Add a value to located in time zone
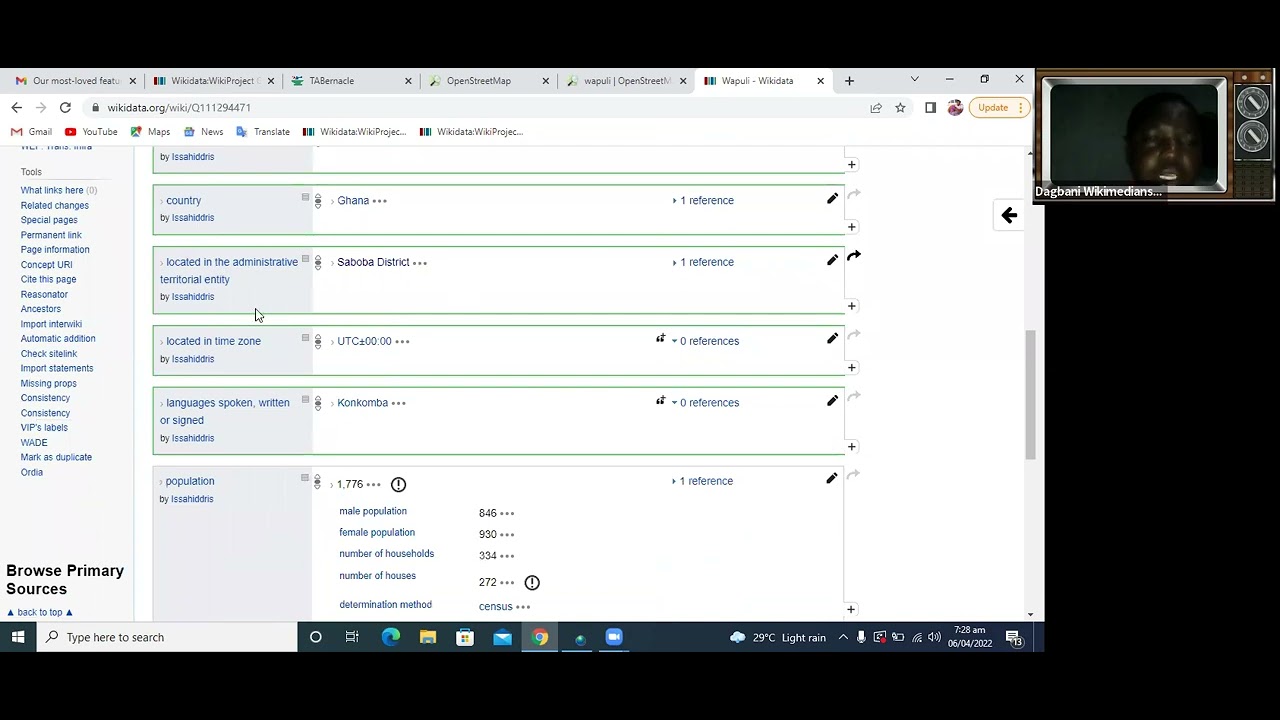 (x=851, y=368)
